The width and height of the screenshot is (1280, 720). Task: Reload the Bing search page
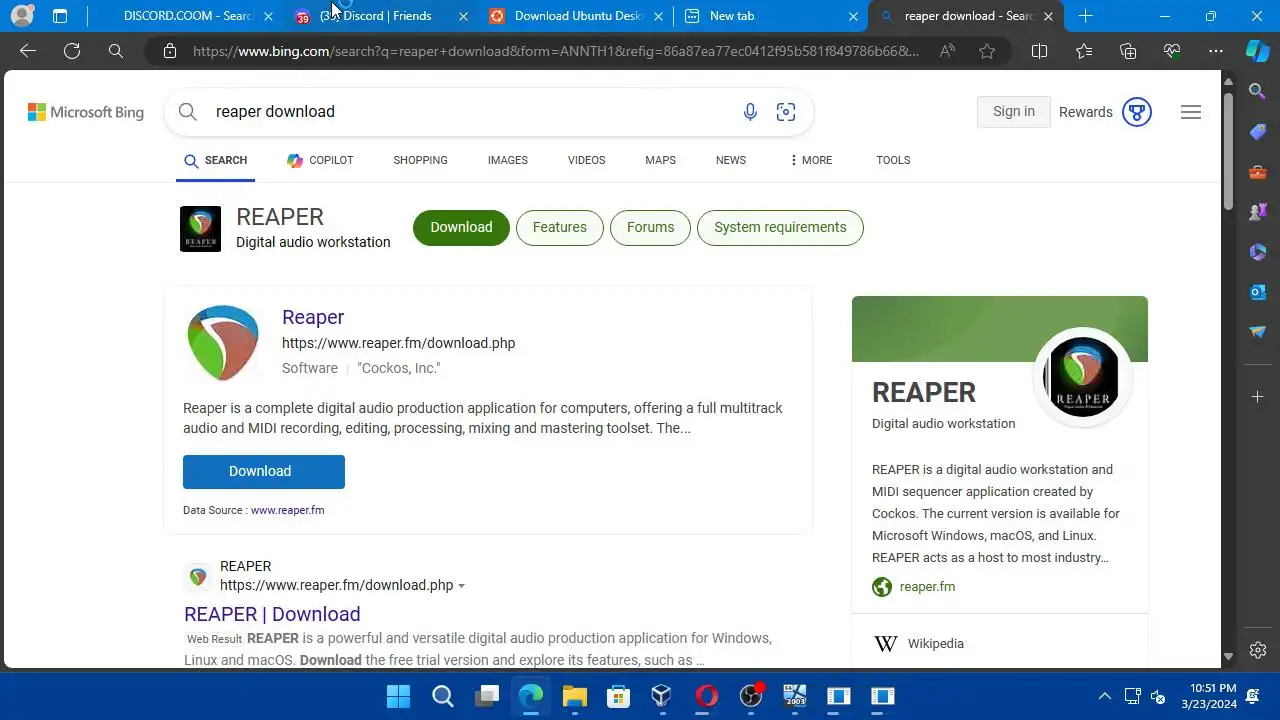pos(72,51)
